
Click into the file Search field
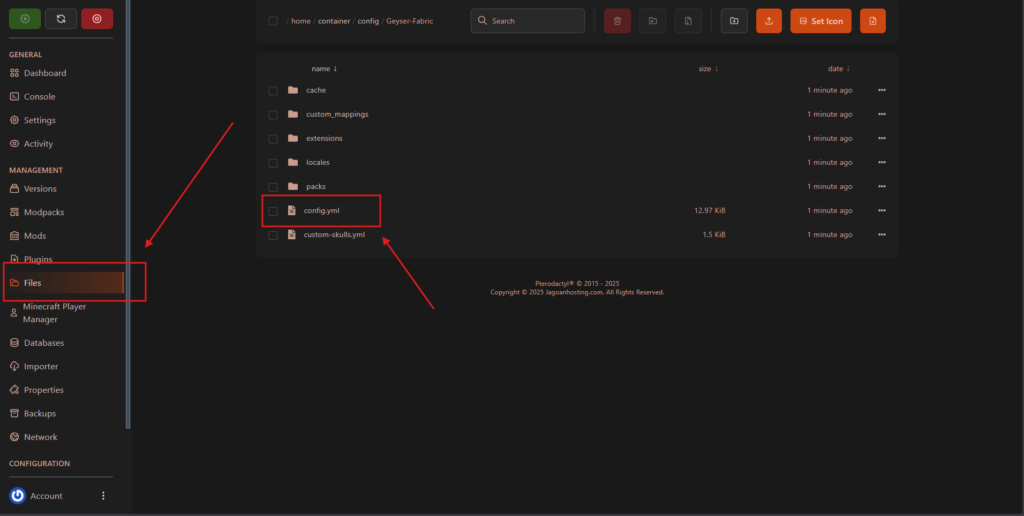(528, 21)
